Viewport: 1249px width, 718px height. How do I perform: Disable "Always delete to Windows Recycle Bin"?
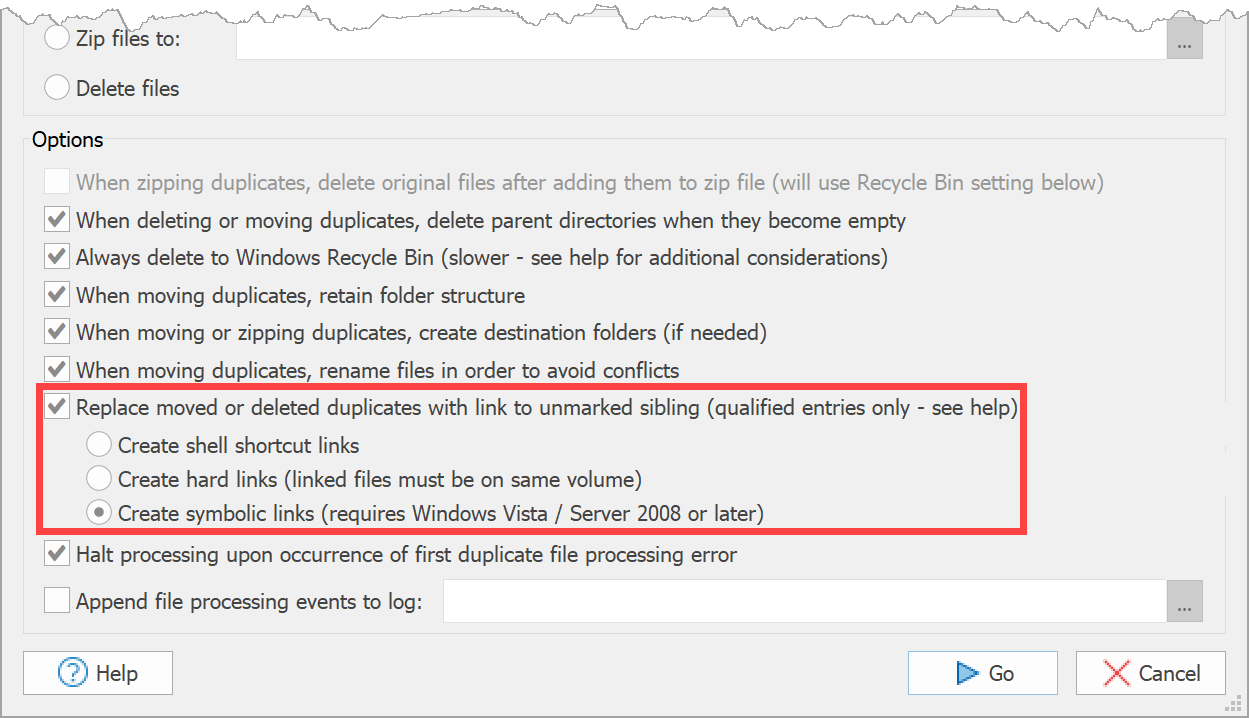[57, 257]
